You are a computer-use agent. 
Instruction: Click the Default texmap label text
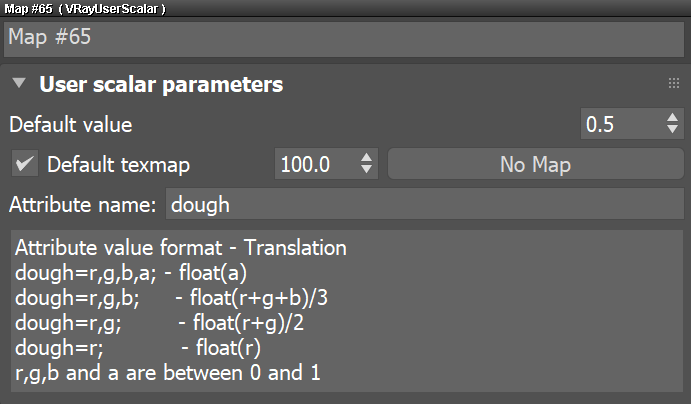pyautogui.click(x=118, y=164)
